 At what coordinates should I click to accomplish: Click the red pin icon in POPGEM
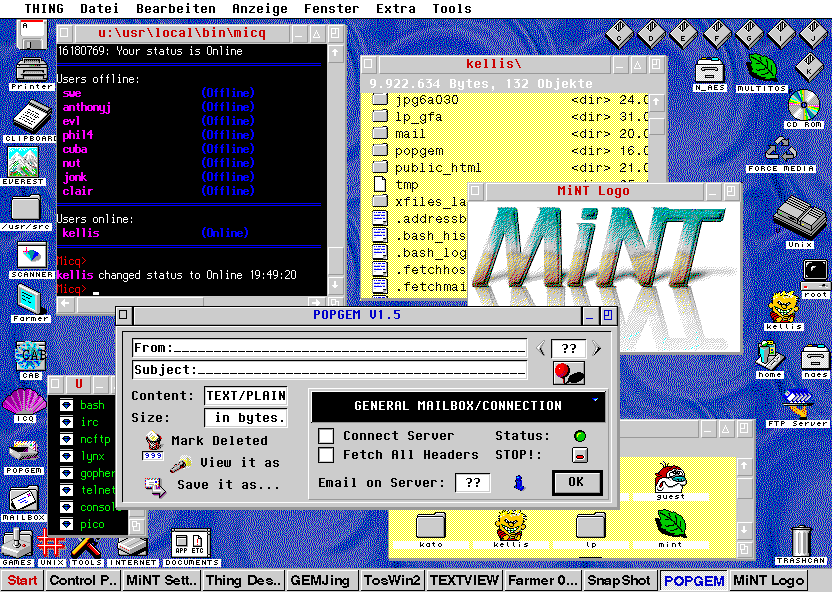569,372
